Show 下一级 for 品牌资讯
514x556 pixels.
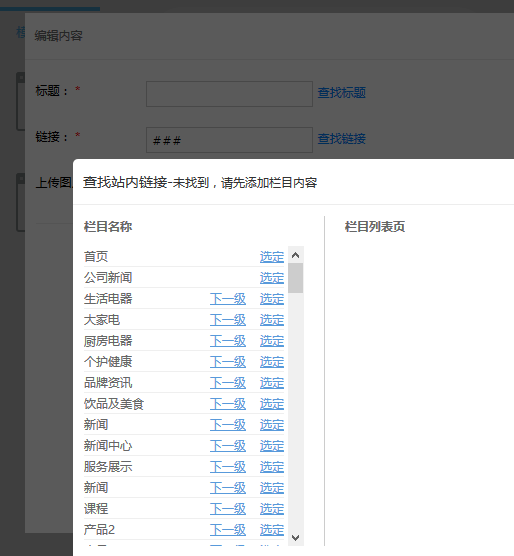tap(228, 383)
